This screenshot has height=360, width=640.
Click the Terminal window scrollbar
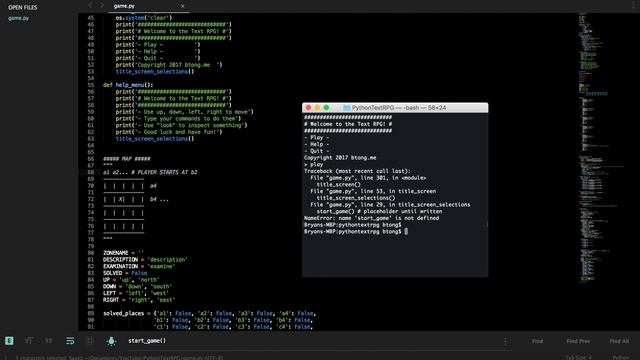pyautogui.click(x=486, y=224)
